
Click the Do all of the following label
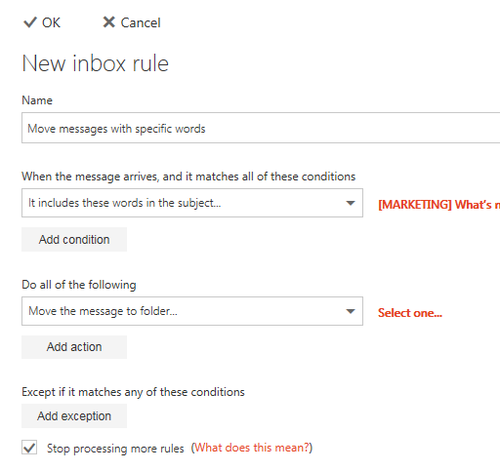point(79,285)
